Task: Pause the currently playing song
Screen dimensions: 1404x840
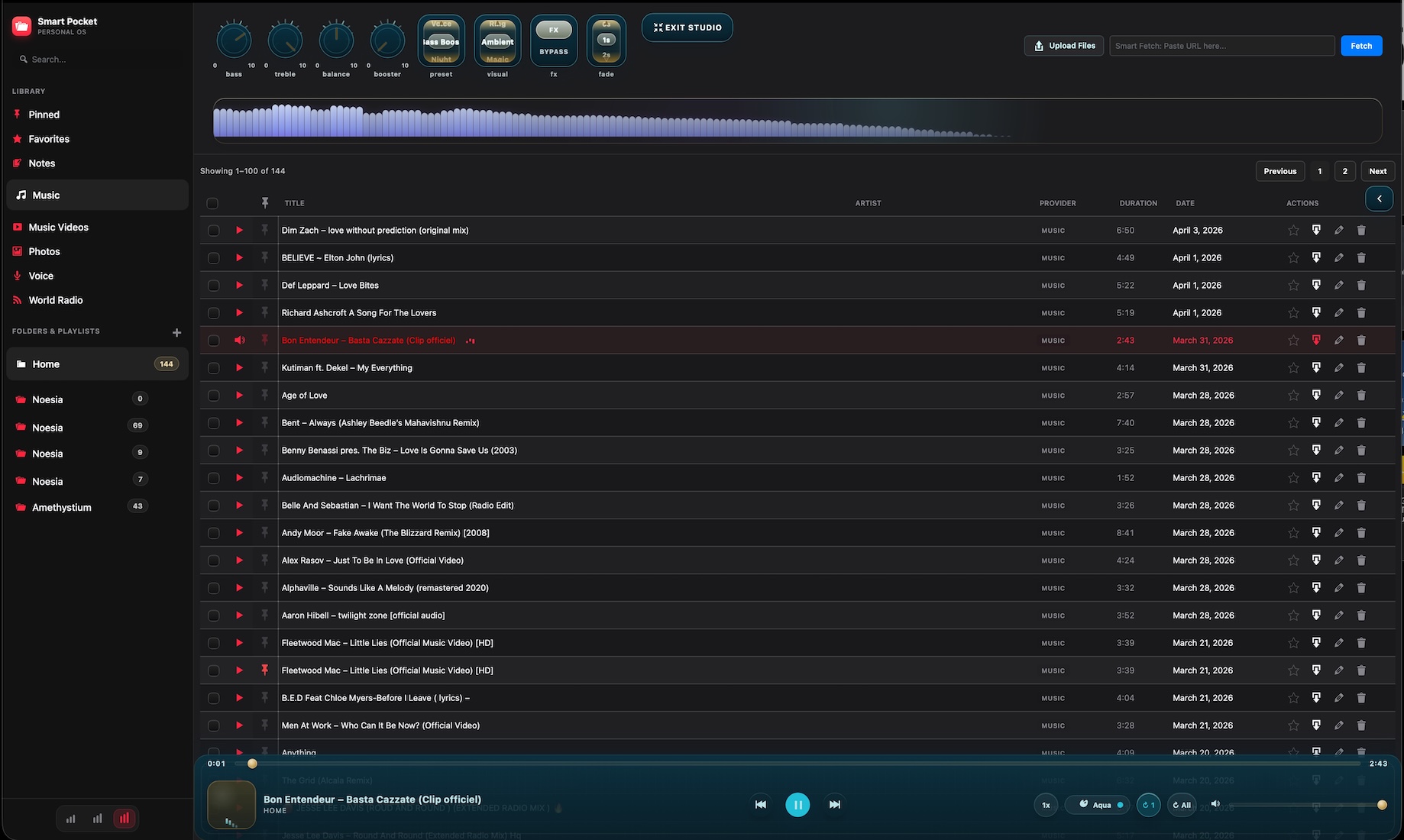Action: tap(797, 804)
